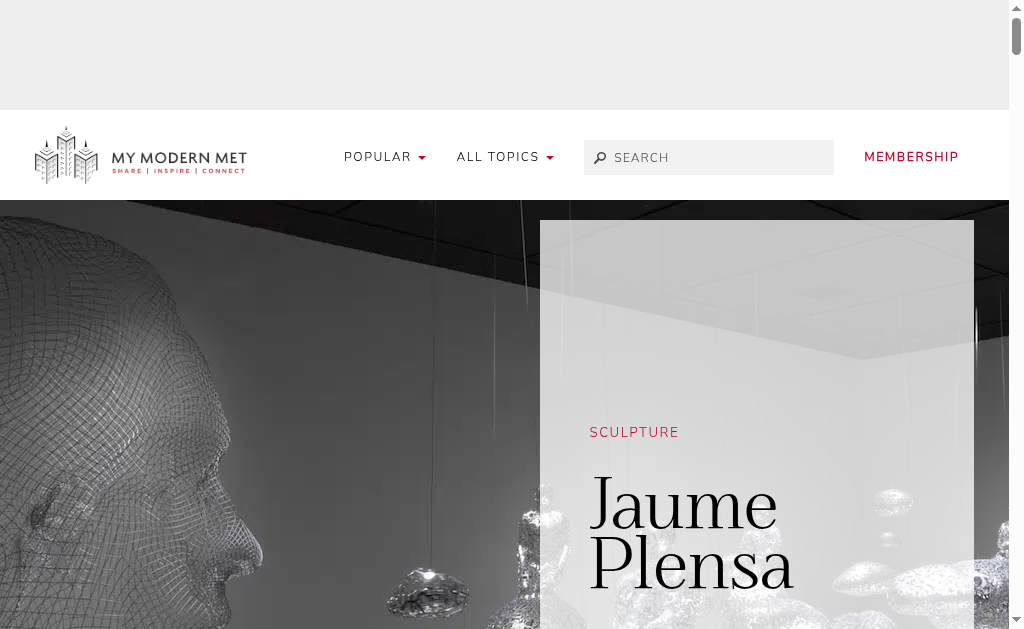This screenshot has height=629, width=1024.
Task: Click the scrollbar down arrow
Action: tap(1016, 620)
